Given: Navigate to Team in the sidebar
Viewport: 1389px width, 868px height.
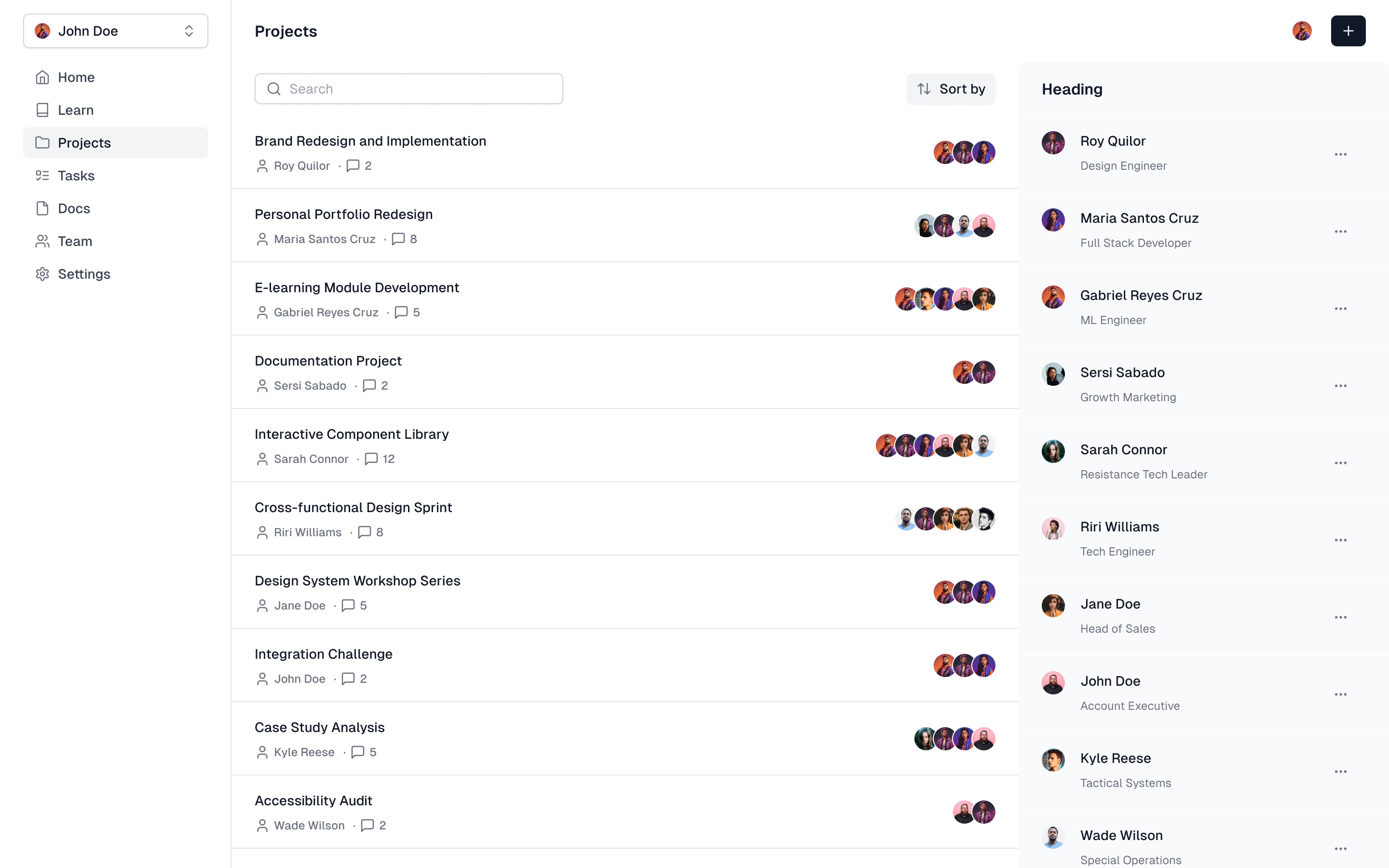Looking at the screenshot, I should click(x=75, y=241).
